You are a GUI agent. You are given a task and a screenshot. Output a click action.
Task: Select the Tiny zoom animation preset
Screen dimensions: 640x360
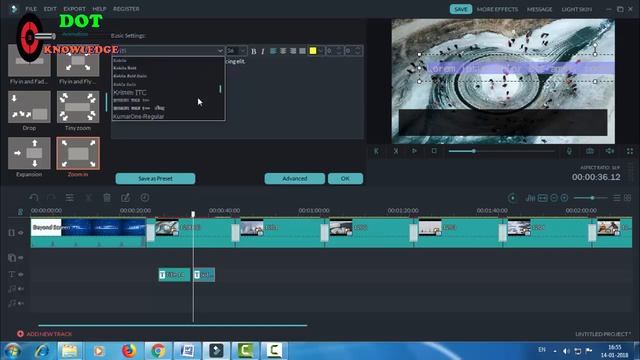[78, 107]
